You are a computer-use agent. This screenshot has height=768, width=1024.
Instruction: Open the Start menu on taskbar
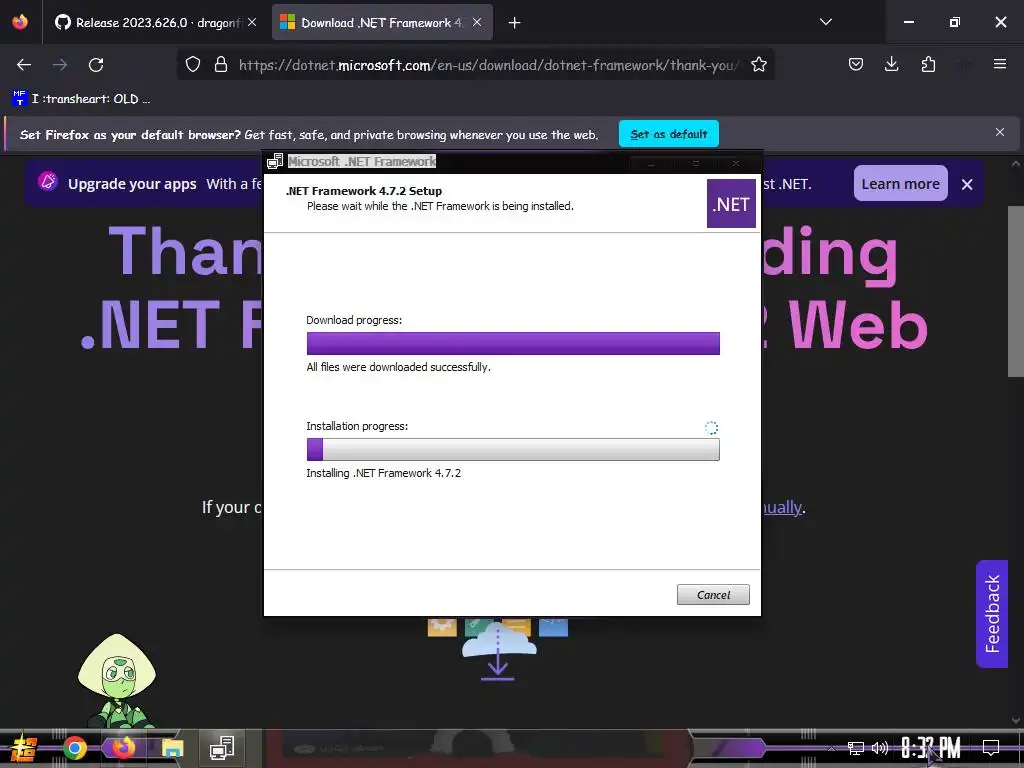coord(24,748)
